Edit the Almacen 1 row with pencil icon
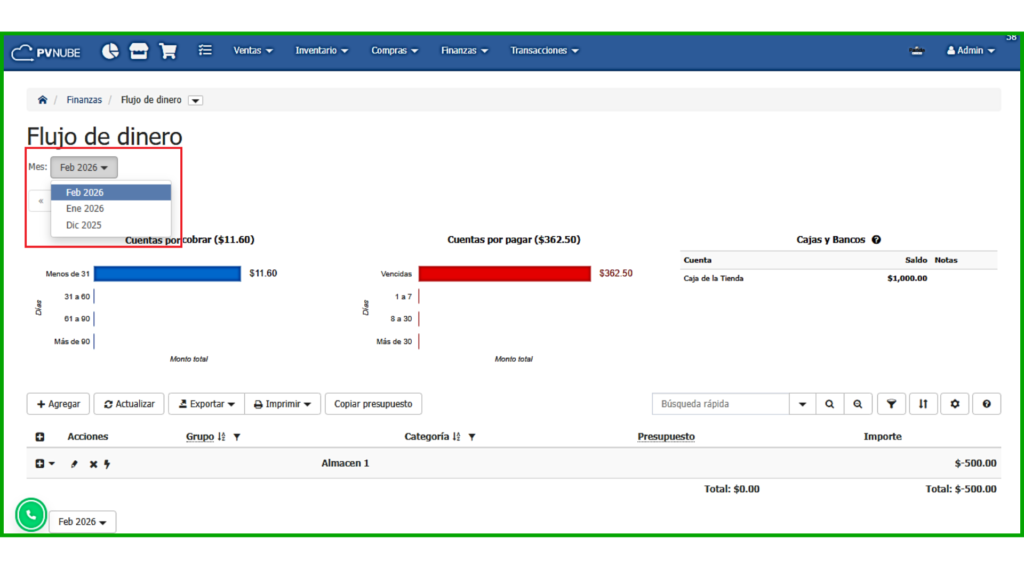The image size is (1024, 576). pos(74,464)
